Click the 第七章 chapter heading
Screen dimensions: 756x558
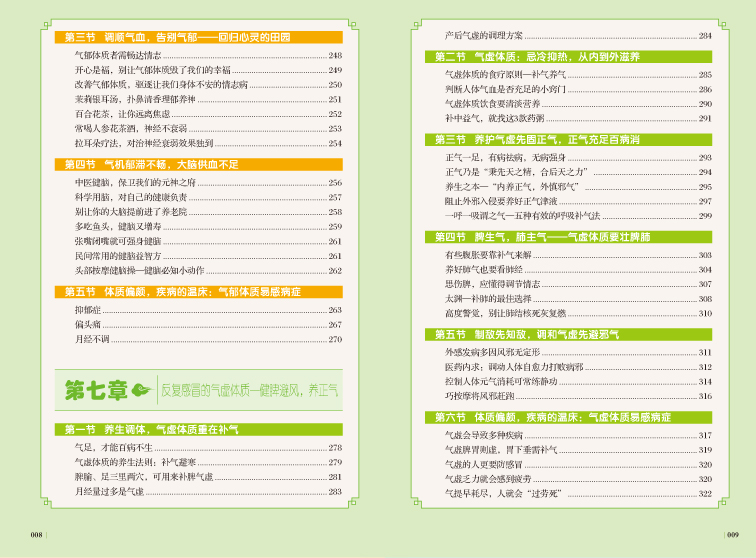(96, 389)
